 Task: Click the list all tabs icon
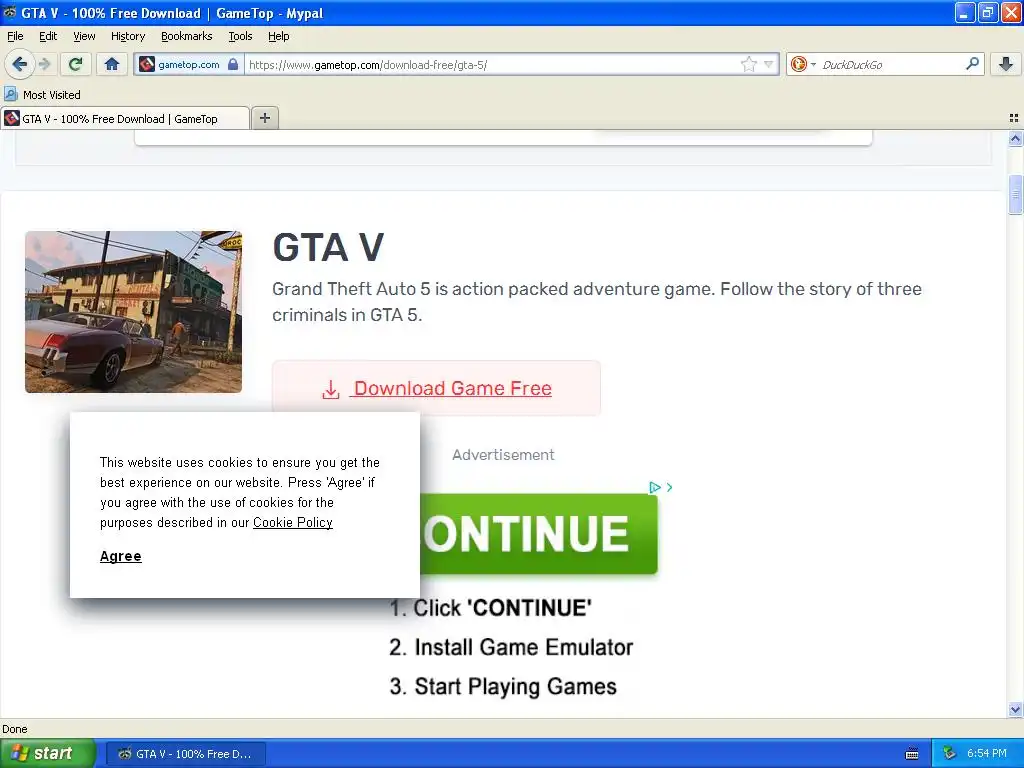(1014, 118)
